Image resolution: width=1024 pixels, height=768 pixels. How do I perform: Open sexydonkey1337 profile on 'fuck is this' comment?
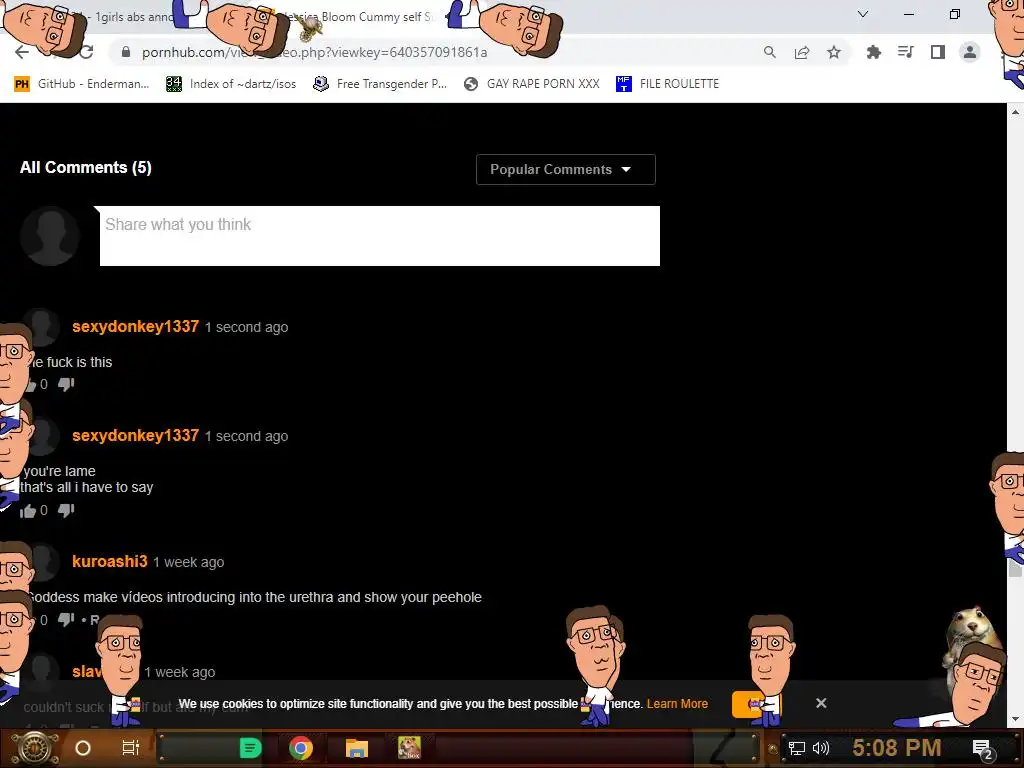(x=135, y=327)
